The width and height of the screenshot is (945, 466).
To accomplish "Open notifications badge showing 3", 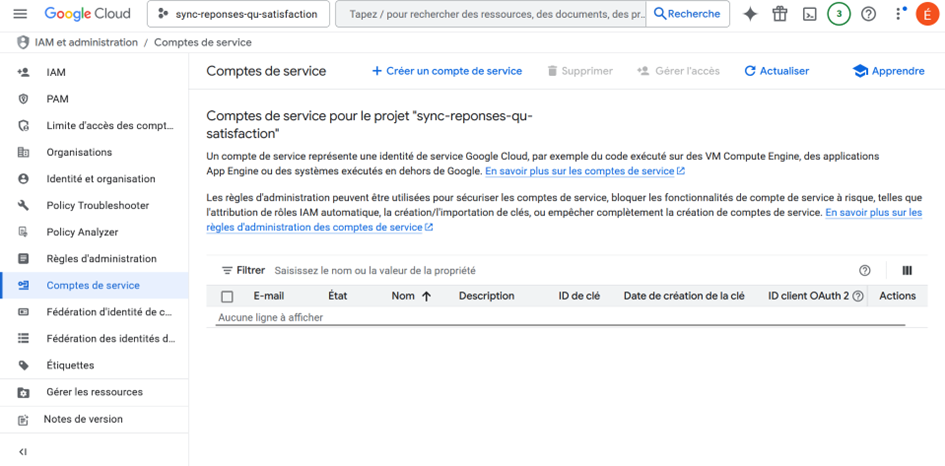I will 839,14.
